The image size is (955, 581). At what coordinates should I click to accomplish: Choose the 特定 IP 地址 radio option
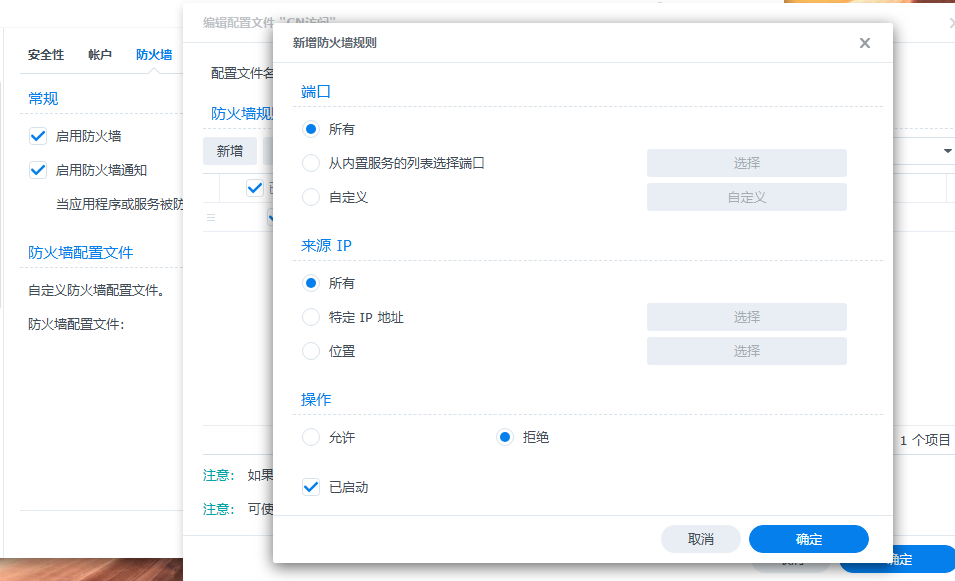click(311, 317)
